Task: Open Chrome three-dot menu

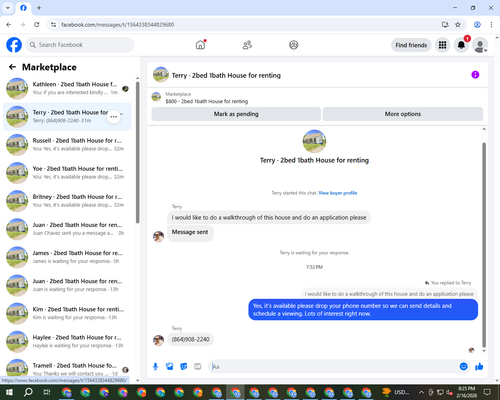Action: [x=491, y=25]
